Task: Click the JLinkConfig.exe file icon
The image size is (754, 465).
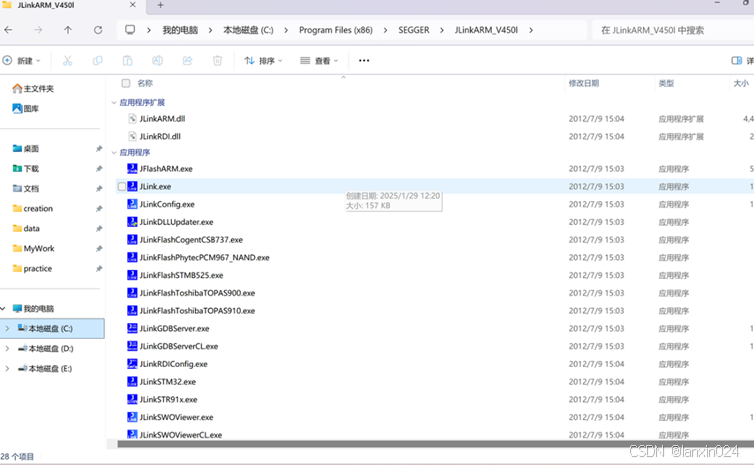Action: [132, 204]
